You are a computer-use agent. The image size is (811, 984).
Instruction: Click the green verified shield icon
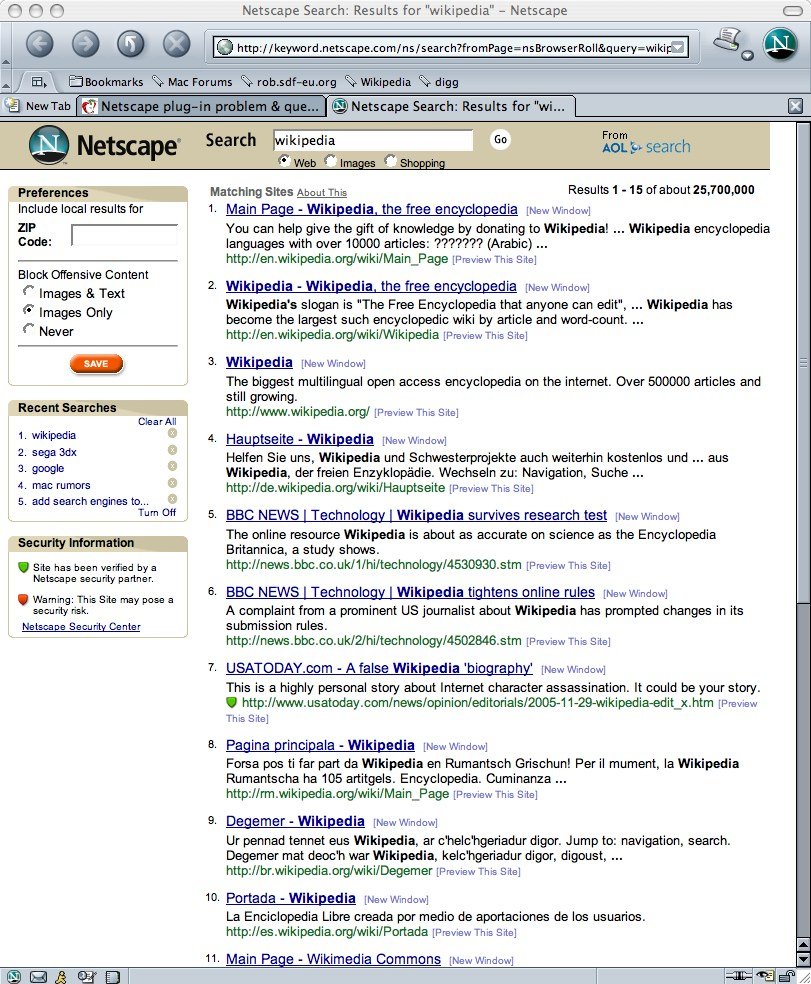(x=23, y=567)
